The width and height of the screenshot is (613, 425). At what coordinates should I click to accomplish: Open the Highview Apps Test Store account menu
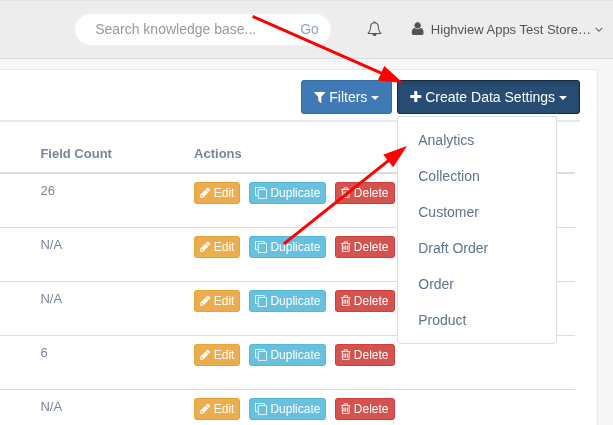510,30
